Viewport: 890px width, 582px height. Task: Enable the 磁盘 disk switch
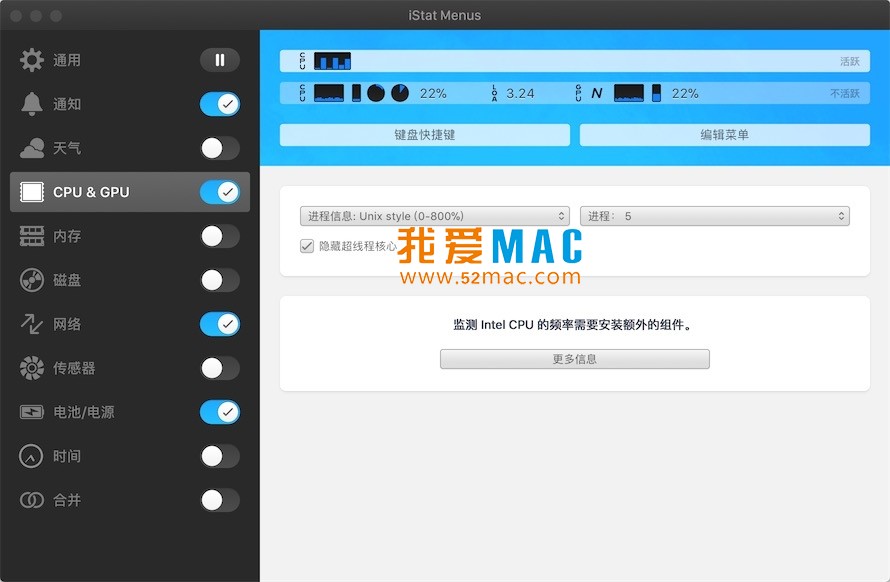coord(220,280)
